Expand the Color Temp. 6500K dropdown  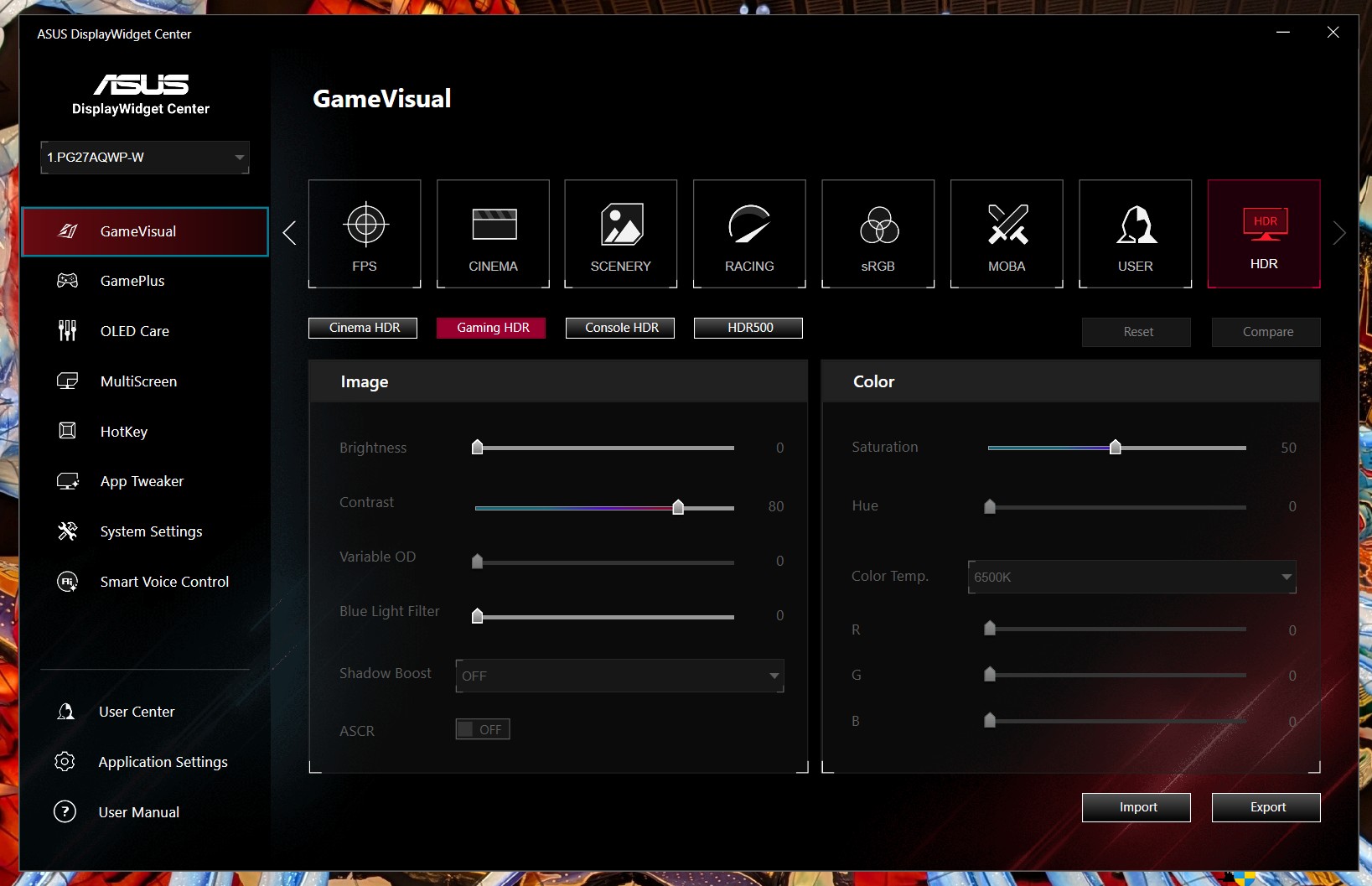pos(1131,577)
